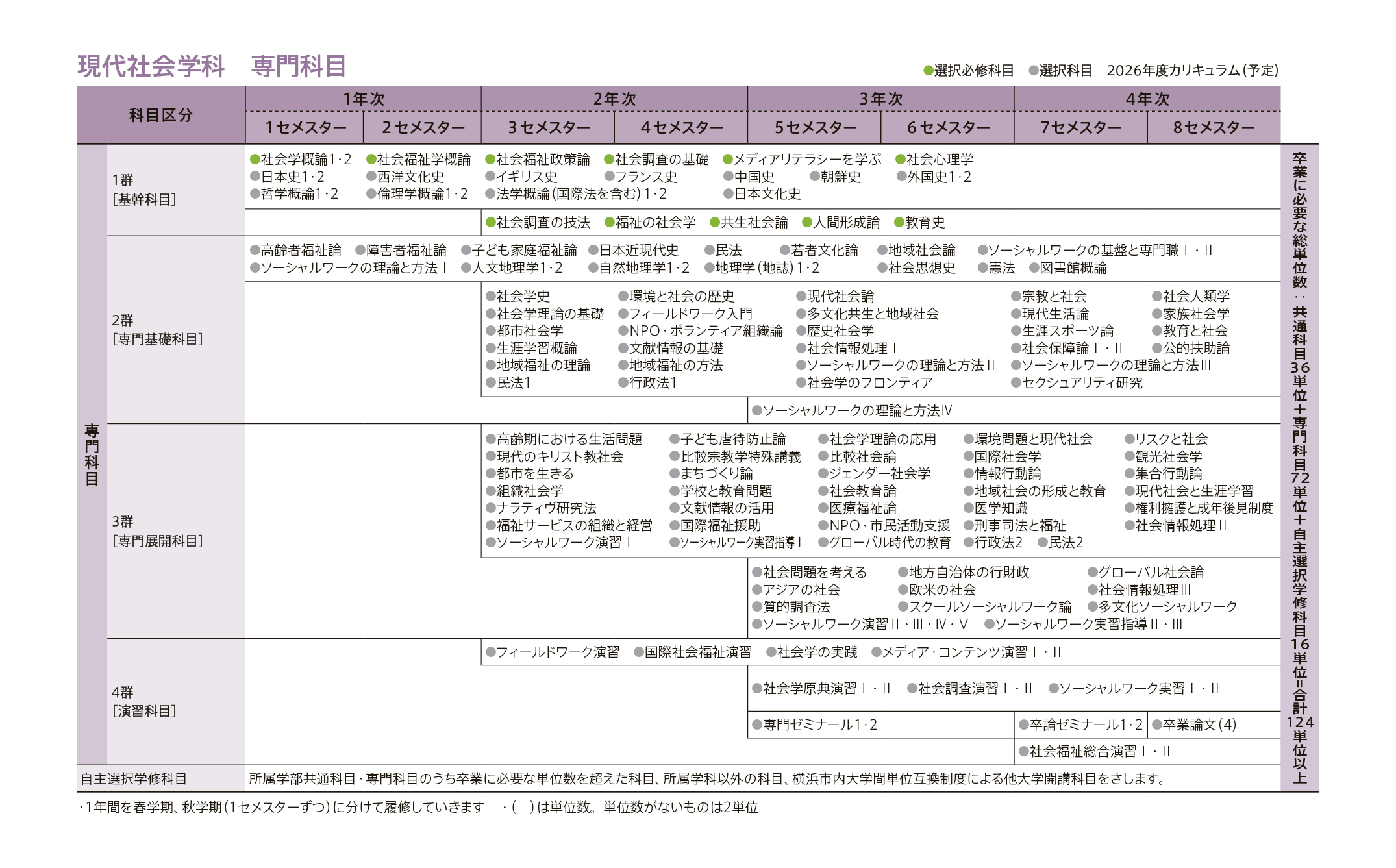Click the course 'スクールソーシャルワーク論'
Viewport: 1396px width, 868px height.
click(985, 606)
